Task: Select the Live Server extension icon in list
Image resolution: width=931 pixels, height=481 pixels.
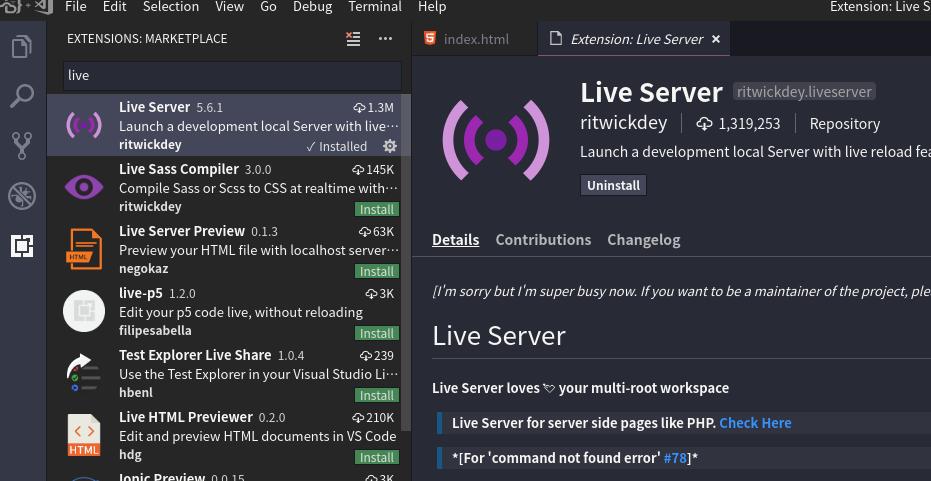Action: 84,125
